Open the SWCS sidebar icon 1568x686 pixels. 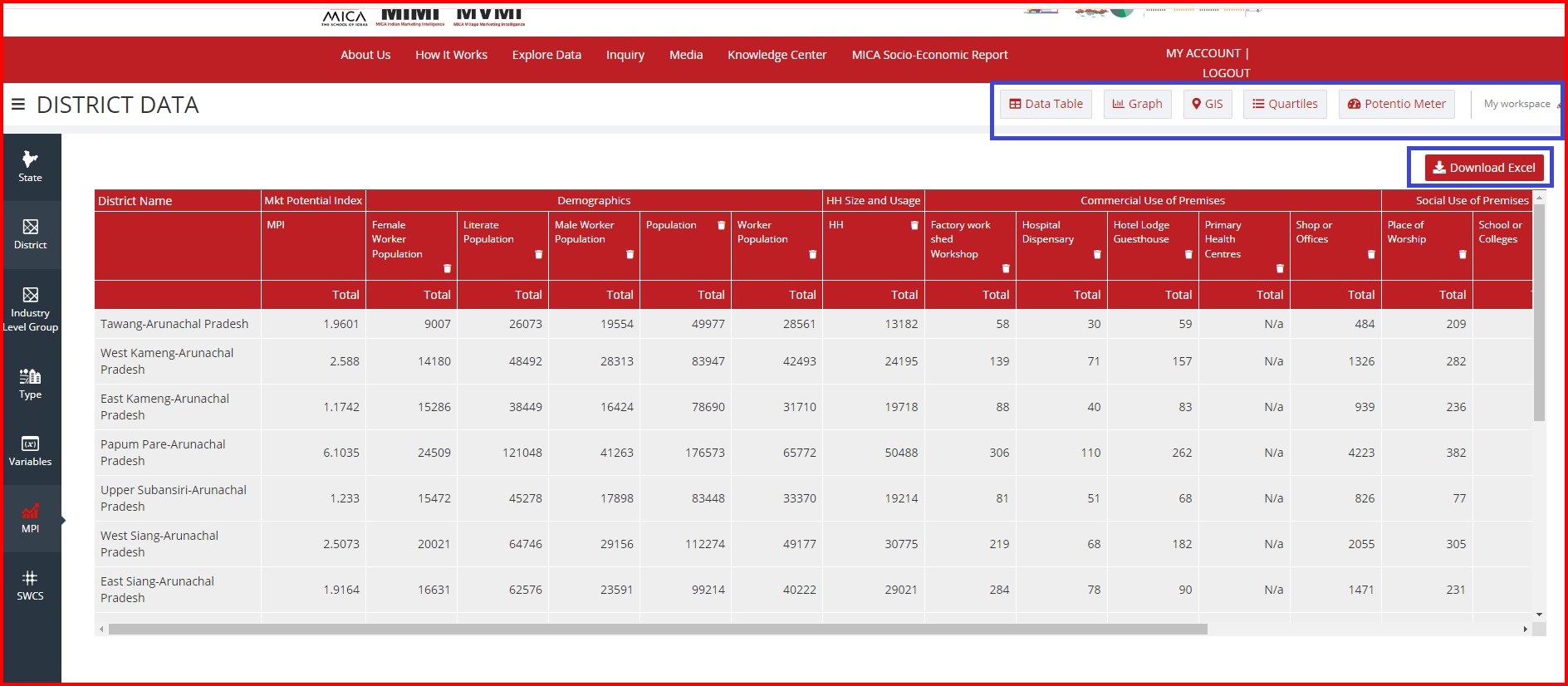coord(31,586)
